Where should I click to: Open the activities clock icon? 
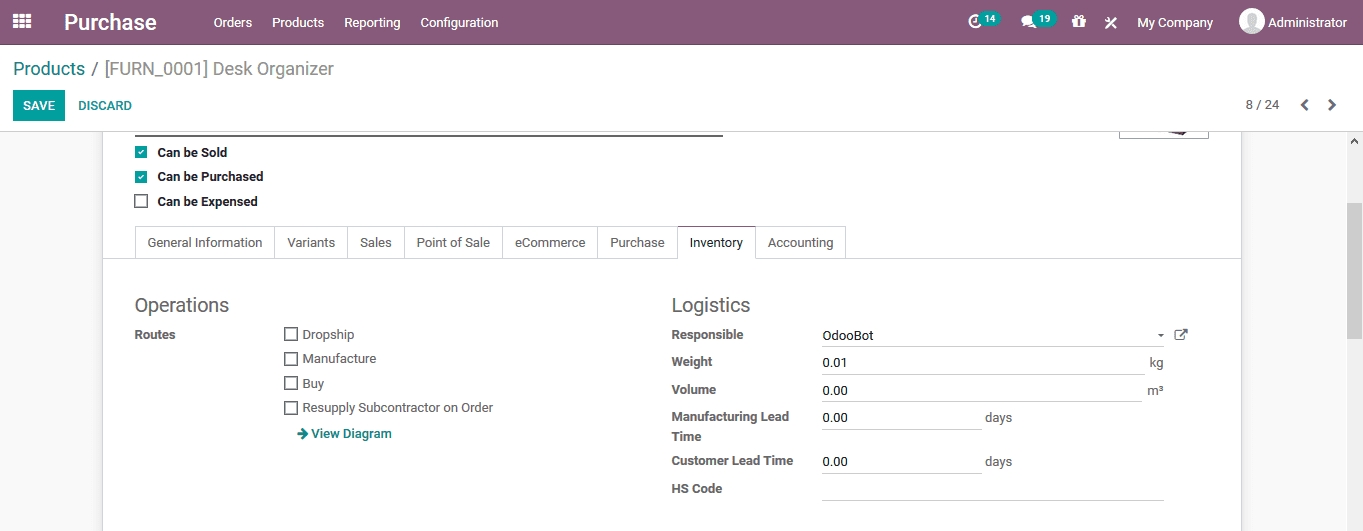[x=975, y=22]
